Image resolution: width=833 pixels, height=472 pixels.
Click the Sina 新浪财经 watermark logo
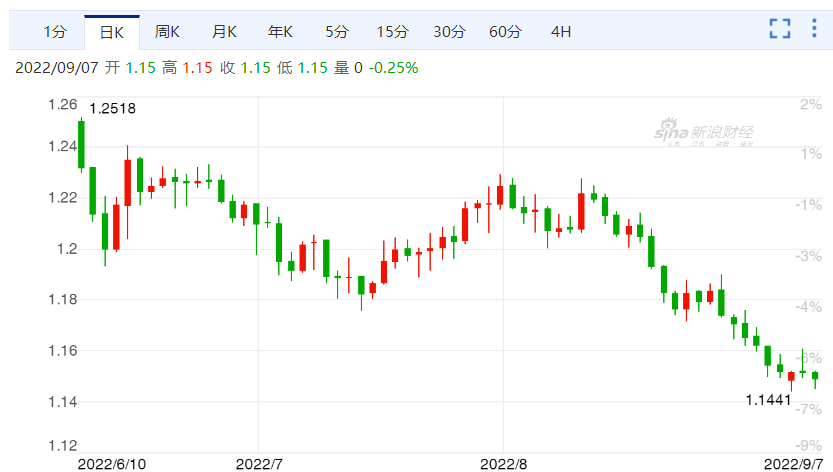pos(704,133)
